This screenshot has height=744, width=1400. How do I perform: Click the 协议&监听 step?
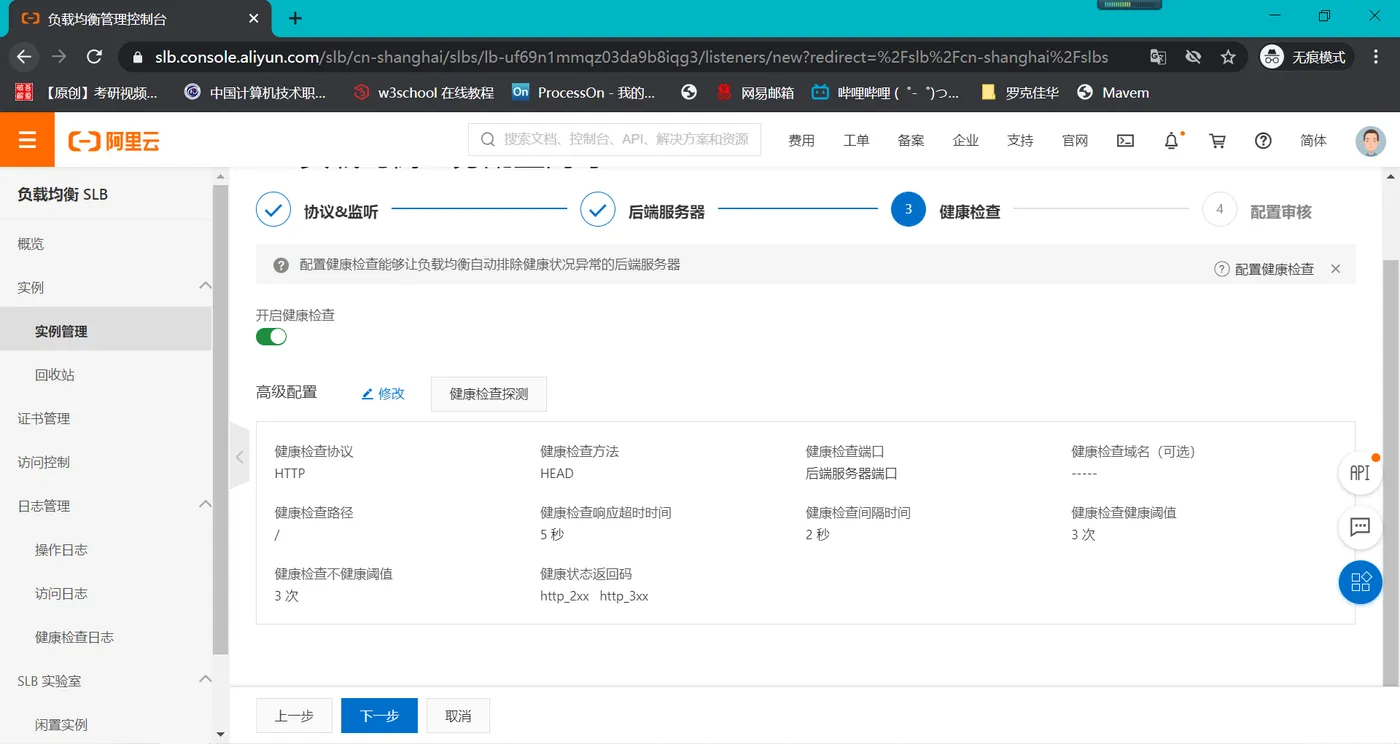coord(318,211)
